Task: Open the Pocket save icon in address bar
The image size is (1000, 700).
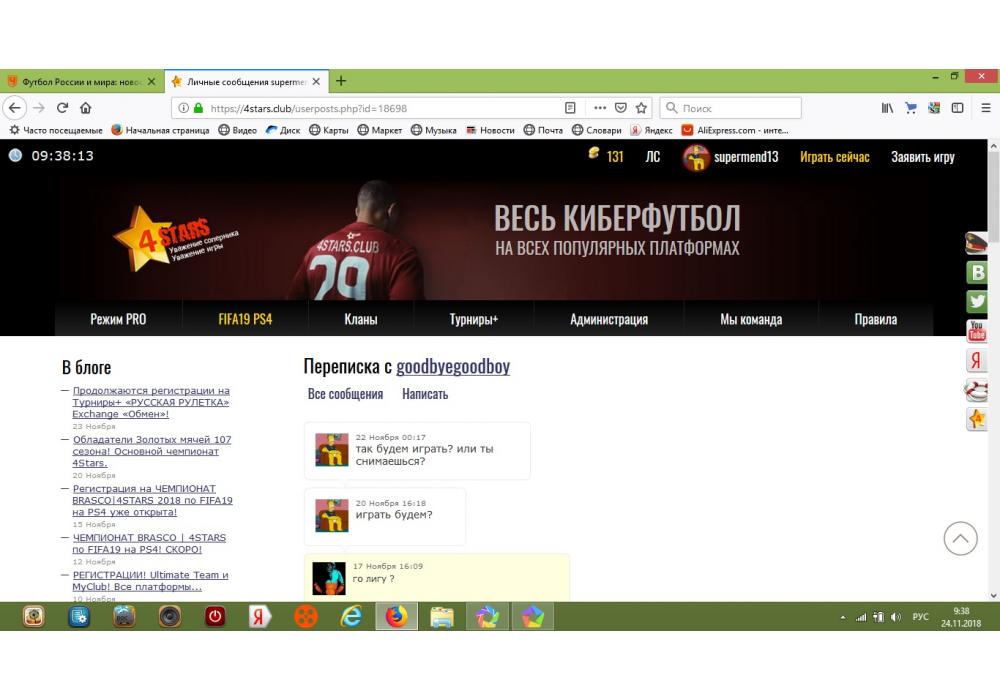Action: 621,108
